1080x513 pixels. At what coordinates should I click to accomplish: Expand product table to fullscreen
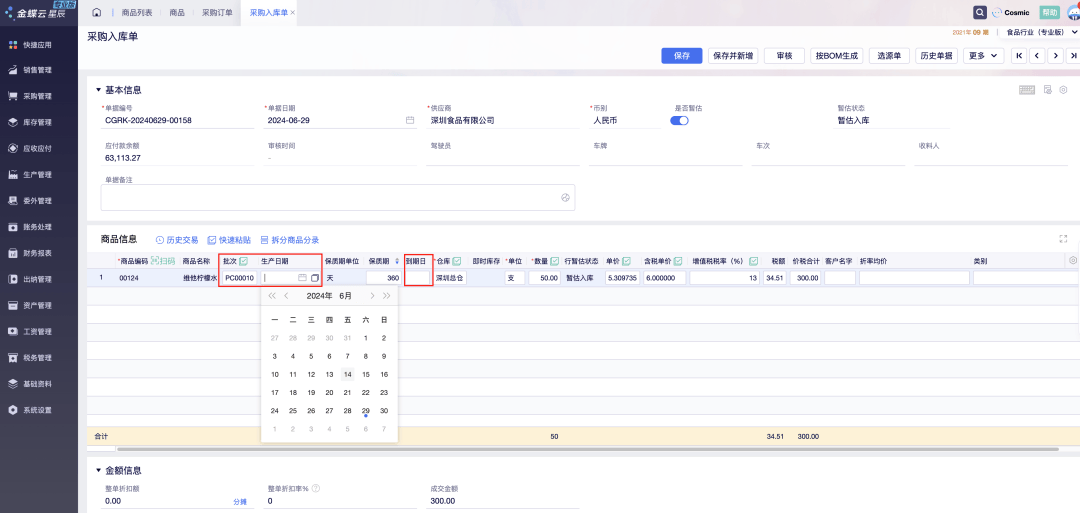1063,239
